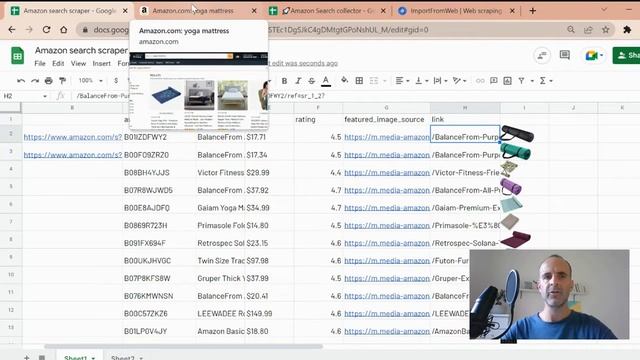Image resolution: width=640 pixels, height=360 pixels.
Task: Create a filter icon
Action: (x=522, y=81)
